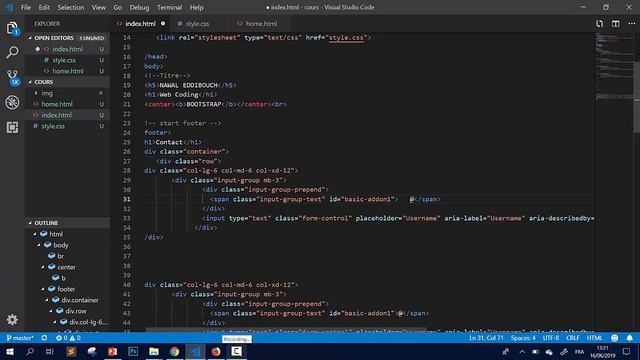Open Windows taskbar search
Screen dimensions: 640x360
pyautogui.click(x=30, y=351)
